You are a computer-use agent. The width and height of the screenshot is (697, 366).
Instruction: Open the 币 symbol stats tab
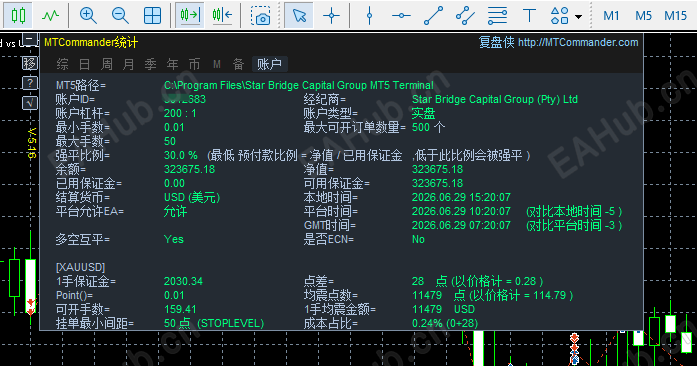coord(195,64)
